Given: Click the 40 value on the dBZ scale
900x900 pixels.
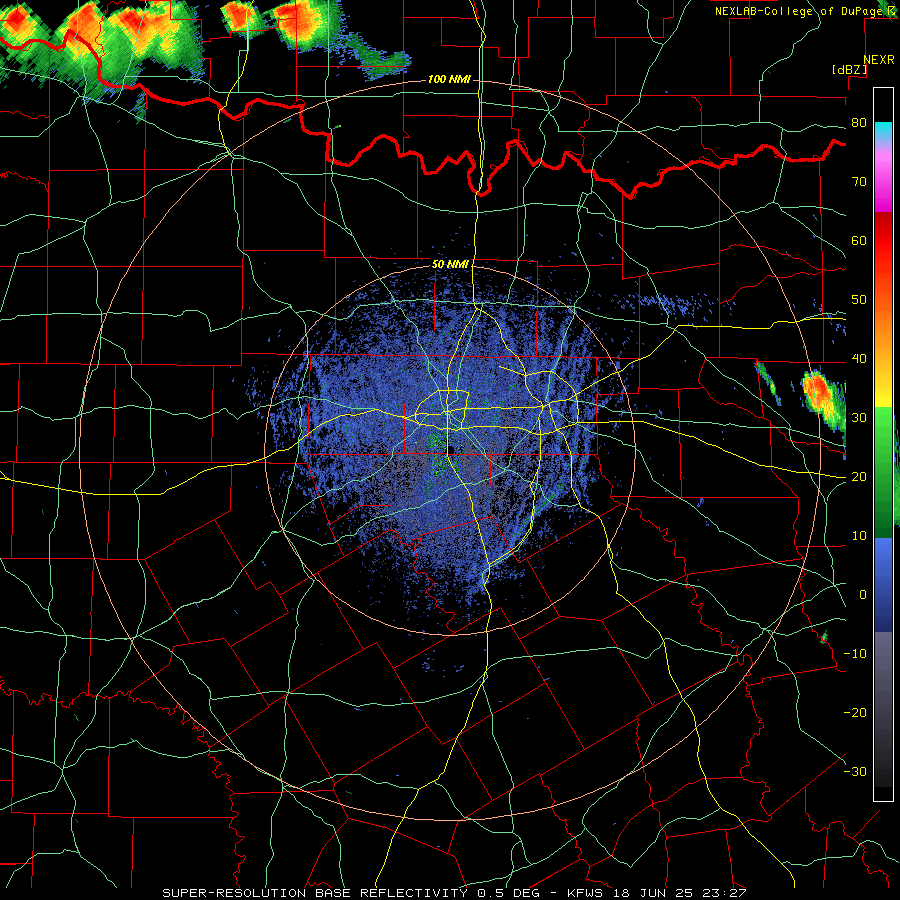Looking at the screenshot, I should pos(859,359).
